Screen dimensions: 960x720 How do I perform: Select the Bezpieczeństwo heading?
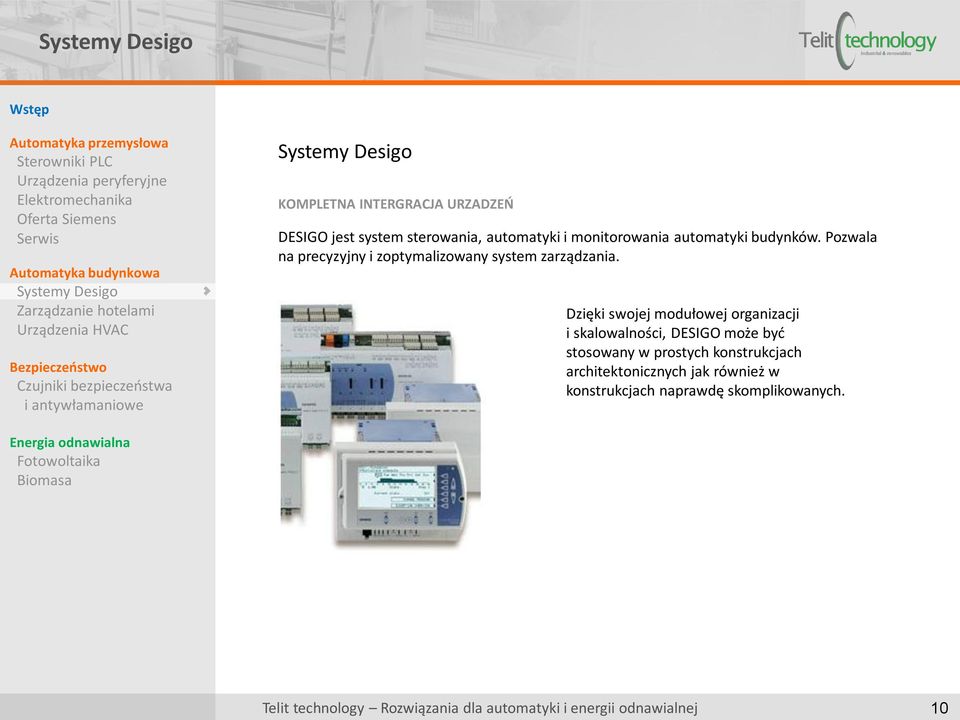tap(58, 367)
